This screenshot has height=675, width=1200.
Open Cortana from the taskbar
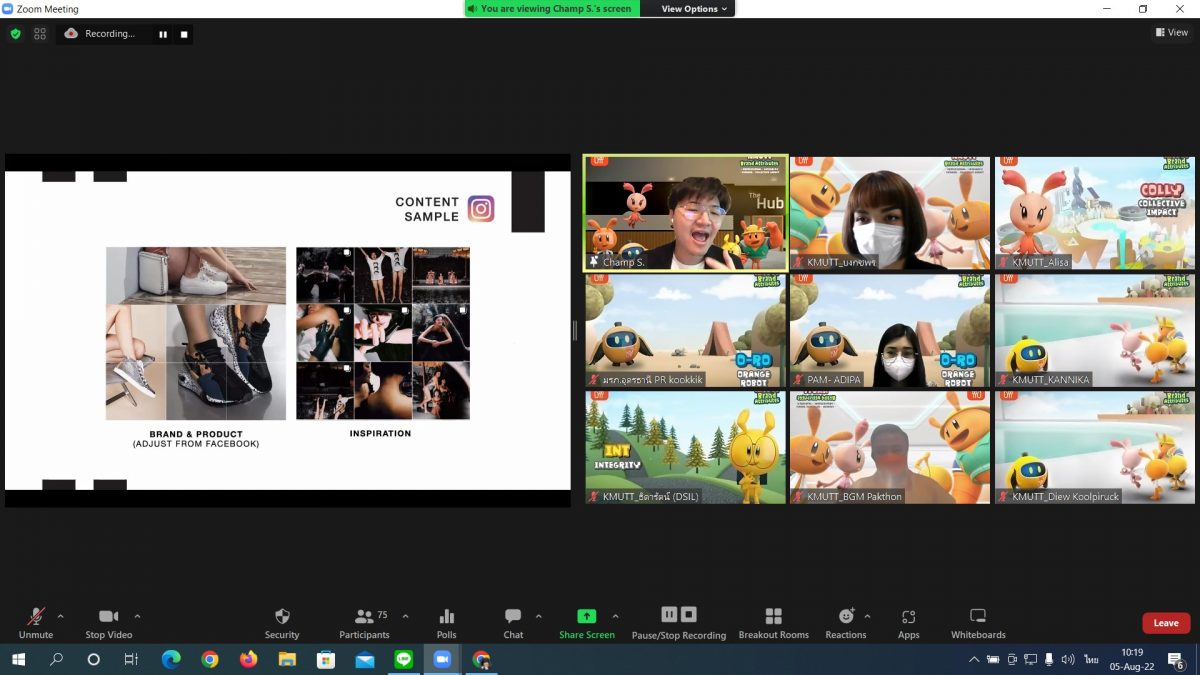pyautogui.click(x=94, y=660)
